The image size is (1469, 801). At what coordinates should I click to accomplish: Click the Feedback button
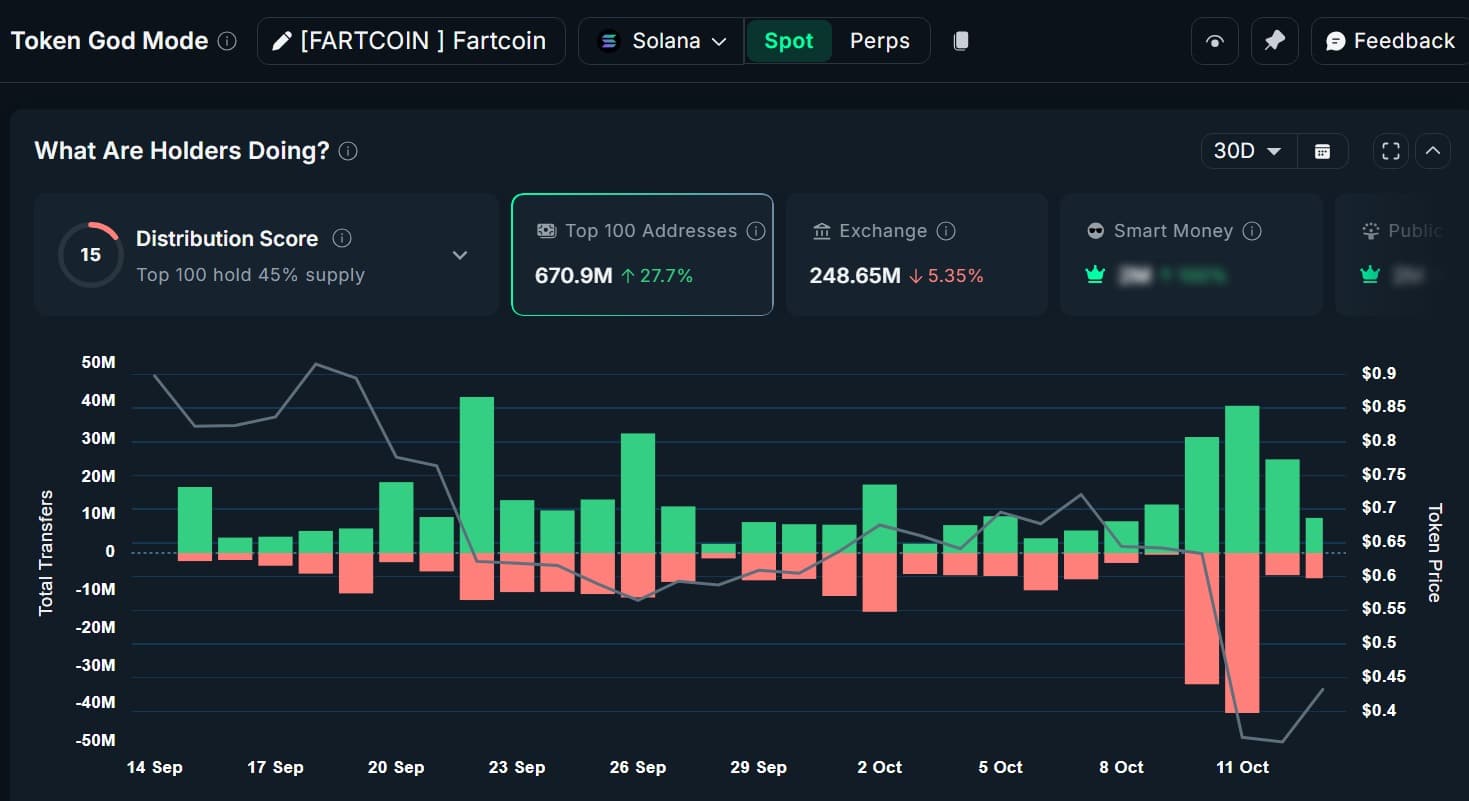1389,40
